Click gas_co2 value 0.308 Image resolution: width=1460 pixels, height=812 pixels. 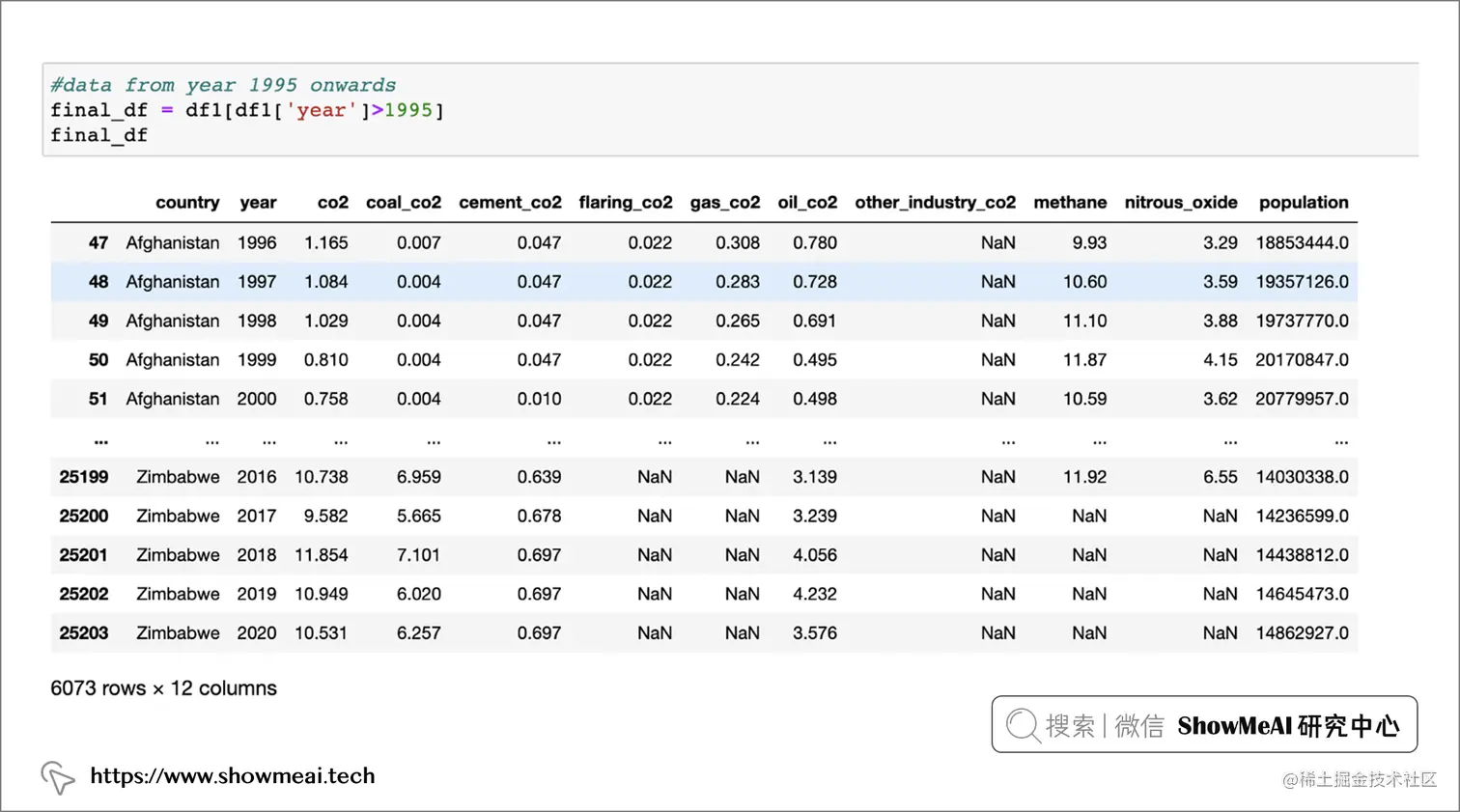coord(738,243)
